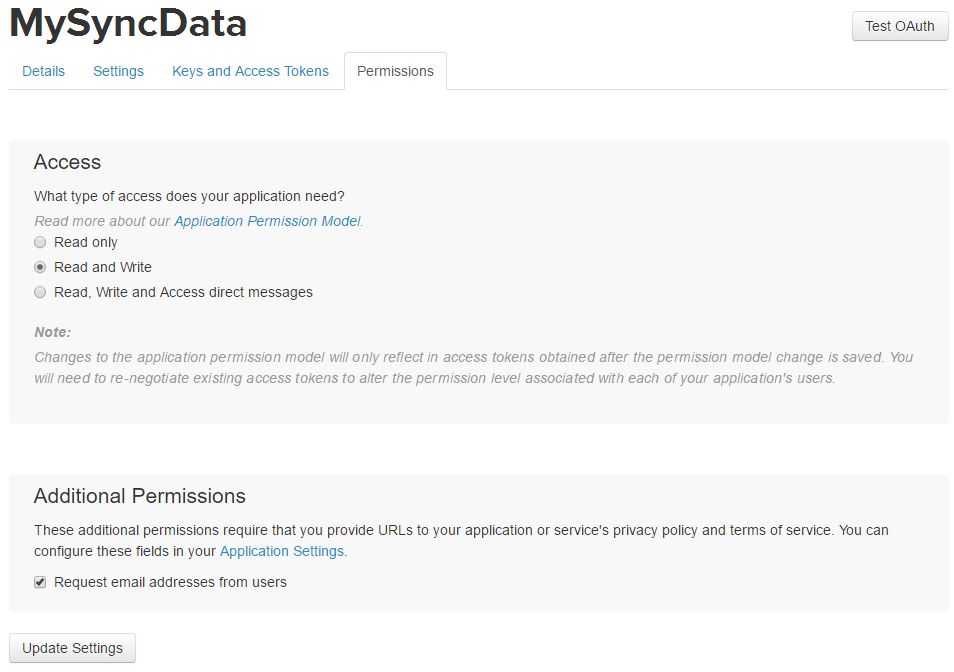The height and width of the screenshot is (672, 954).
Task: Click the note paragraph about re-negotiating tokens
Action: coord(473,367)
